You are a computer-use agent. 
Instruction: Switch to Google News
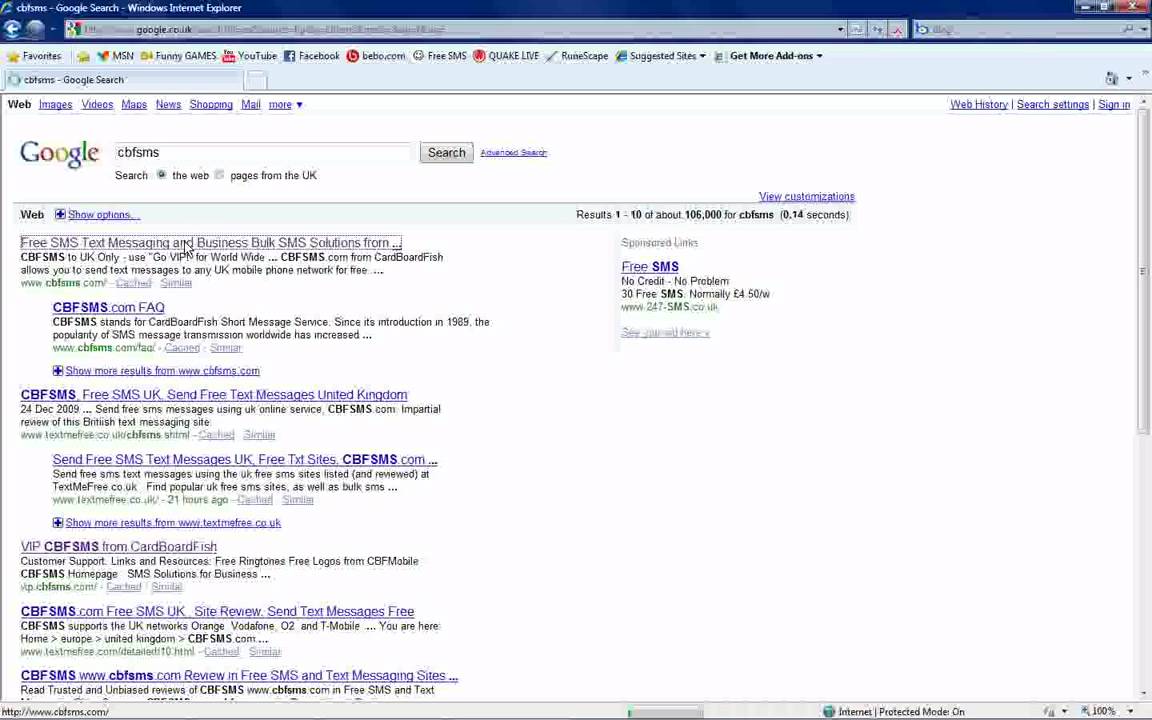pos(168,104)
